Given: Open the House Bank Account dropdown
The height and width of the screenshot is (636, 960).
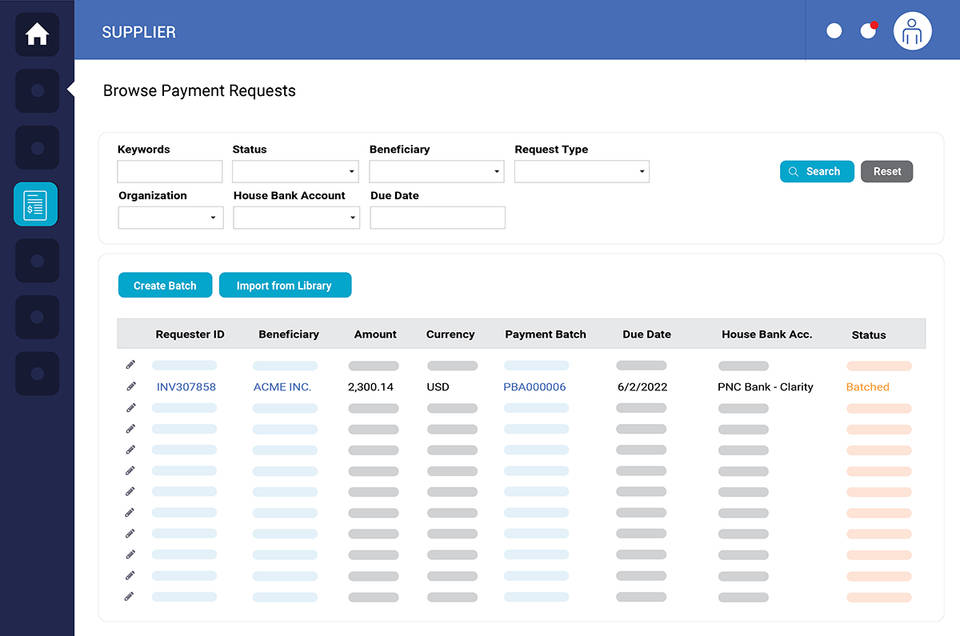Looking at the screenshot, I should (x=295, y=217).
